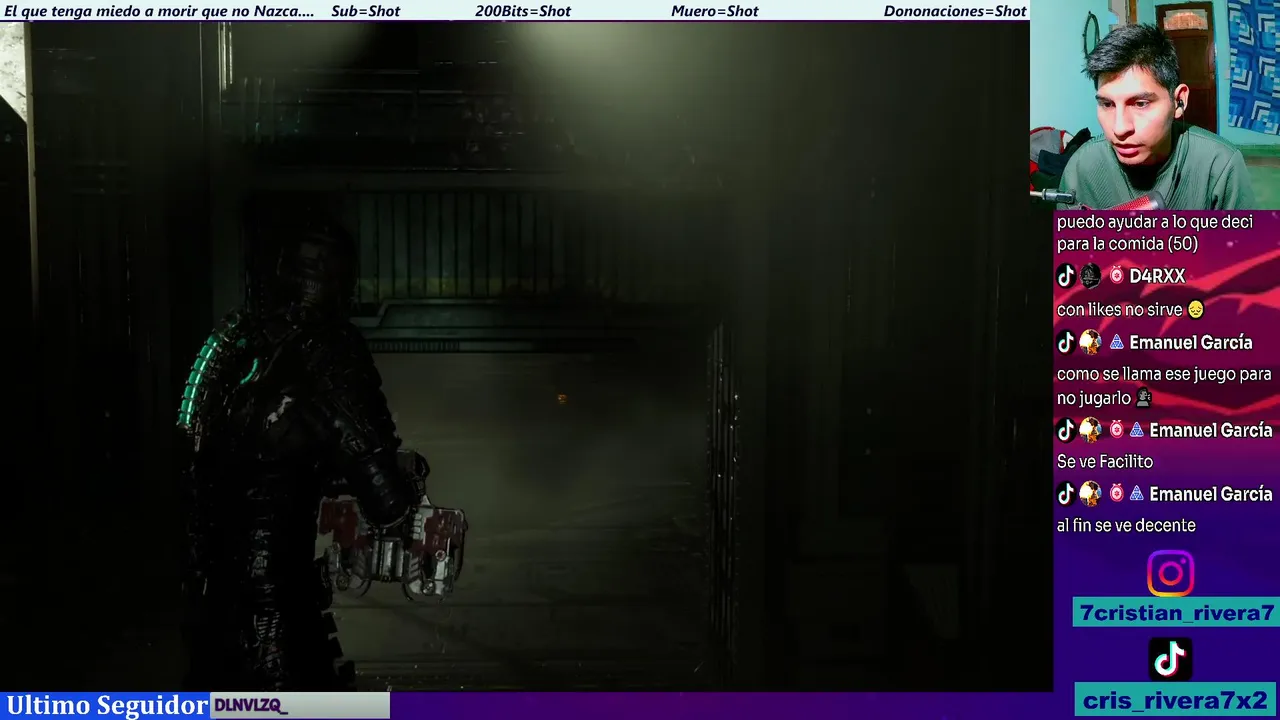The image size is (1280, 720).
Task: Click the TikTok icon beside D4RXX
Action: pyautogui.click(x=1066, y=276)
